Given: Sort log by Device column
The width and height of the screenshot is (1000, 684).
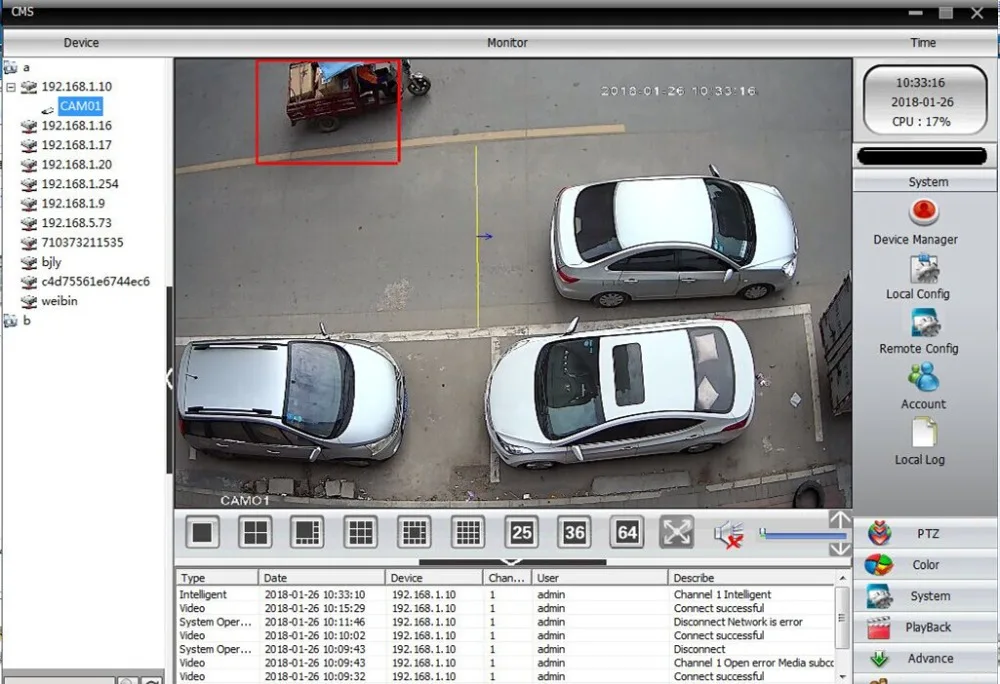Looking at the screenshot, I should pos(434,578).
